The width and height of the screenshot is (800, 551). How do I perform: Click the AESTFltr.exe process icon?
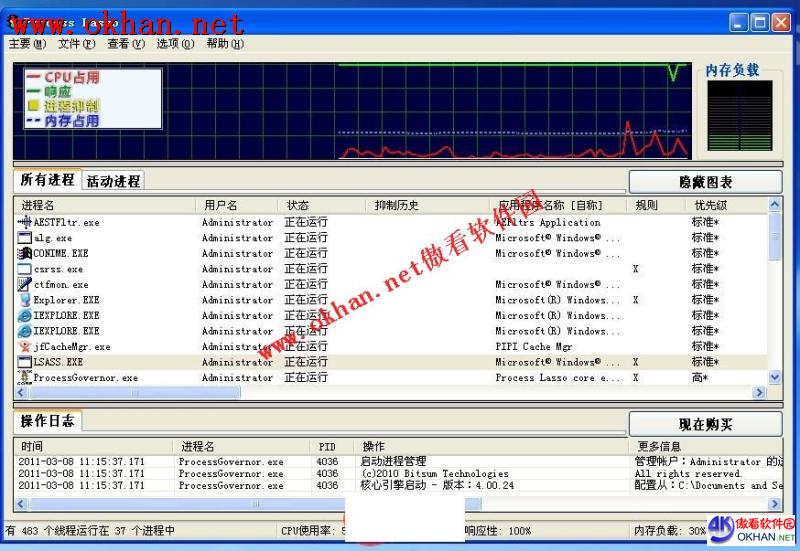pyautogui.click(x=24, y=222)
